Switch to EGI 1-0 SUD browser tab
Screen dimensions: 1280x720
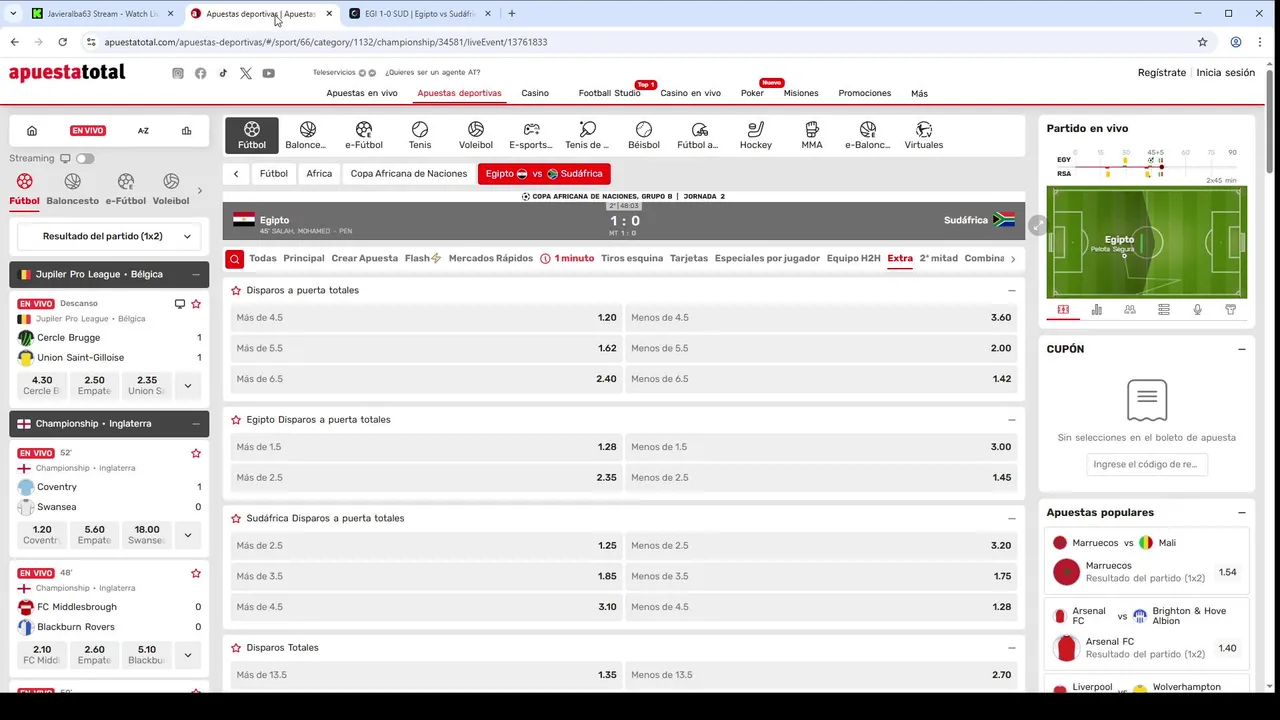[x=420, y=14]
